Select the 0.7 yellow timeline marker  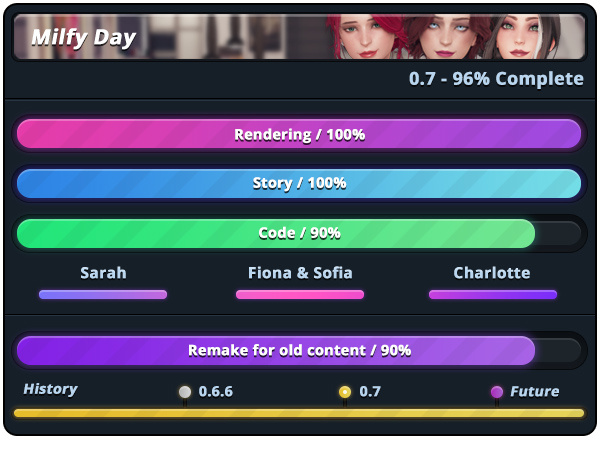coord(345,392)
